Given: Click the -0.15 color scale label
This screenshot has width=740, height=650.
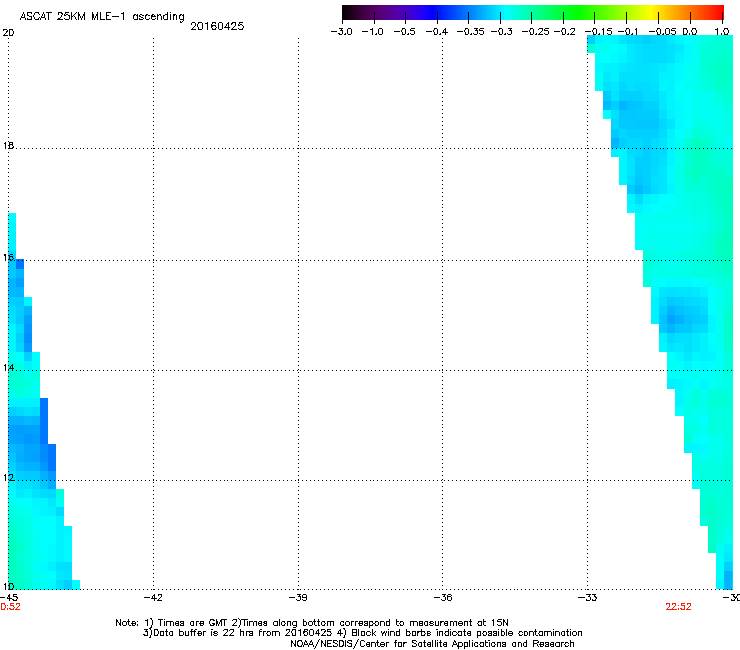Looking at the screenshot, I should (598, 32).
